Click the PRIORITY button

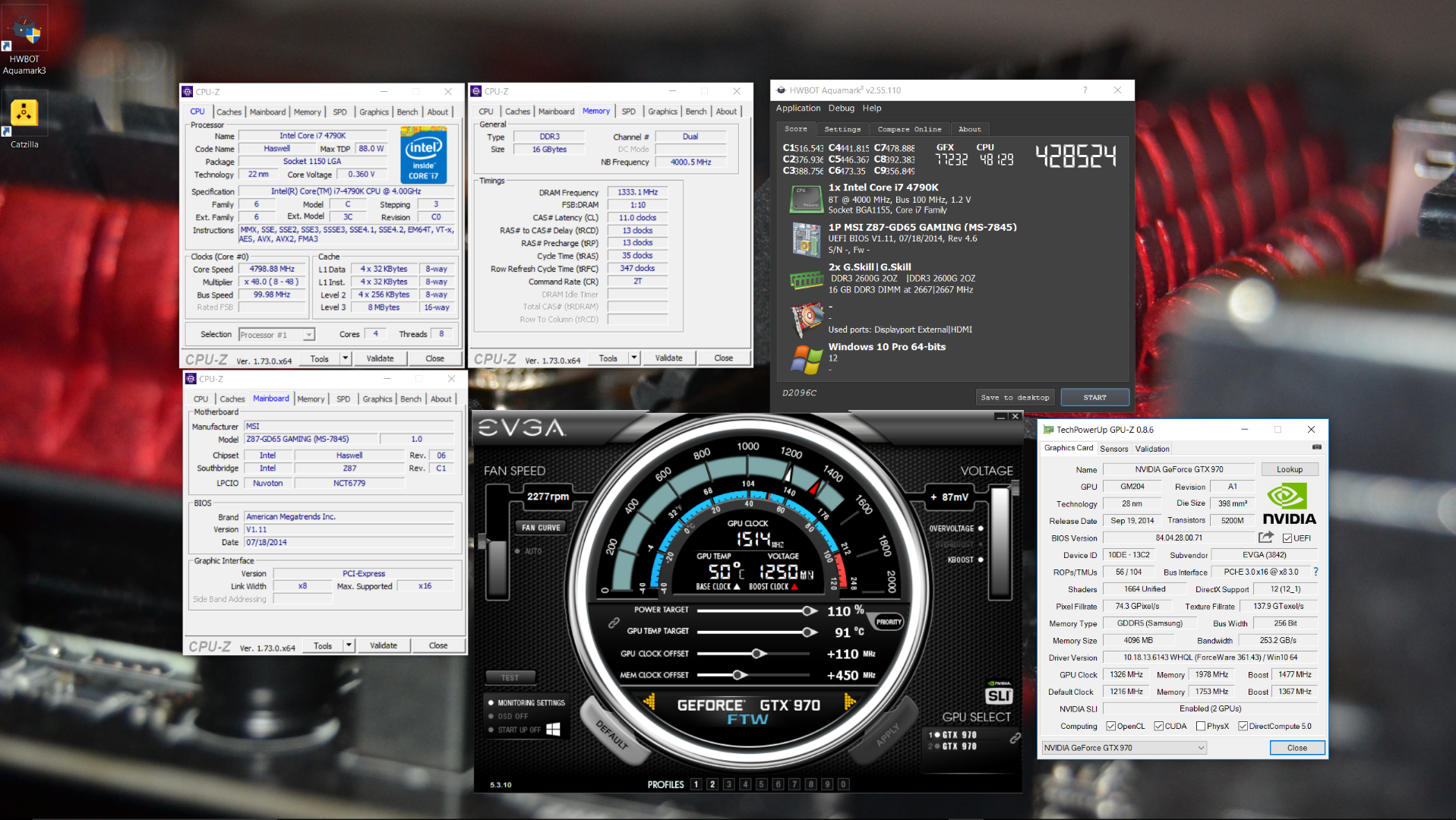[x=888, y=622]
